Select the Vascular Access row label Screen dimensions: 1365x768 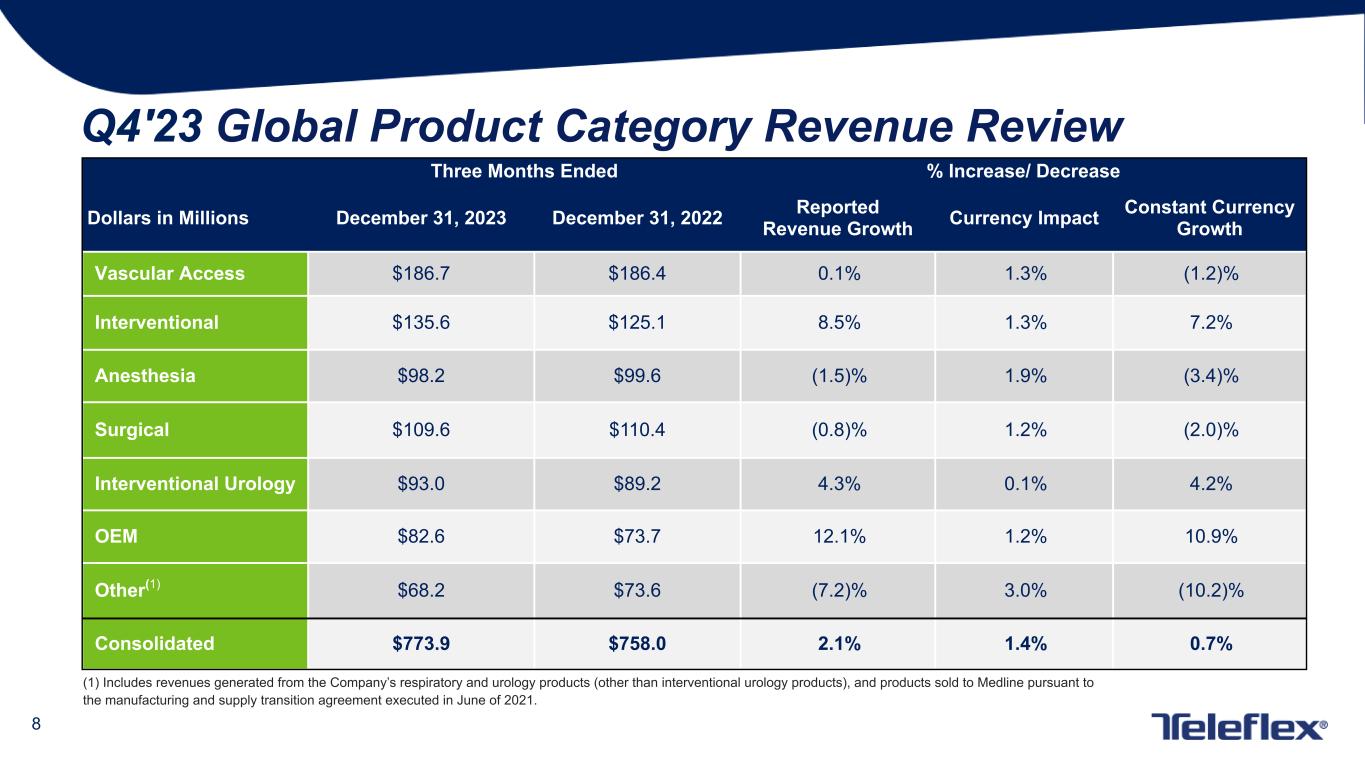[x=169, y=274]
